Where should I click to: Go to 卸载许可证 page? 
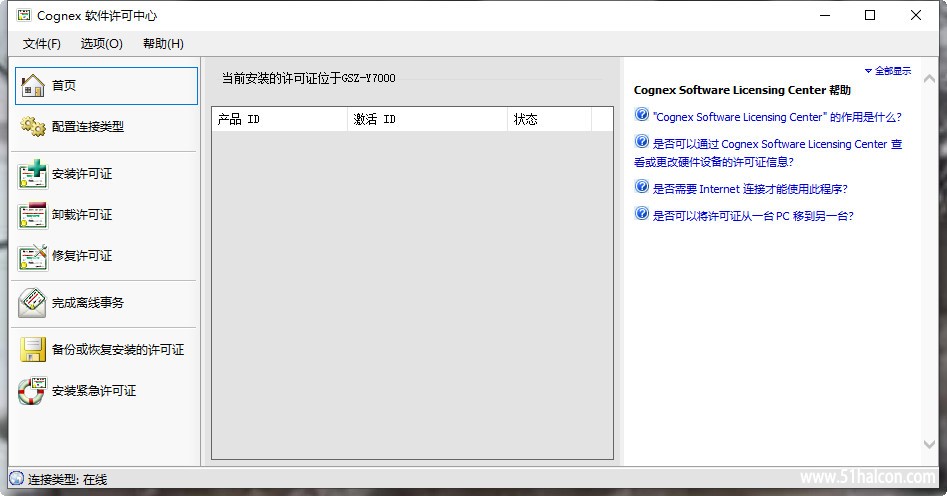[x=82, y=215]
